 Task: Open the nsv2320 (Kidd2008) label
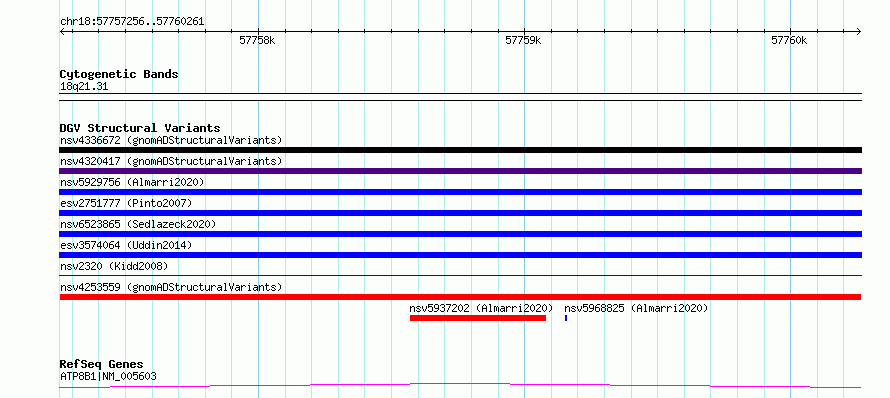114,266
